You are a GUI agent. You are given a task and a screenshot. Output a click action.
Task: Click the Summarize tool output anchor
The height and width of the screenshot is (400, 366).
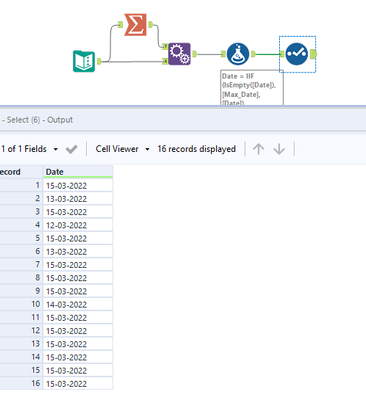[150, 24]
